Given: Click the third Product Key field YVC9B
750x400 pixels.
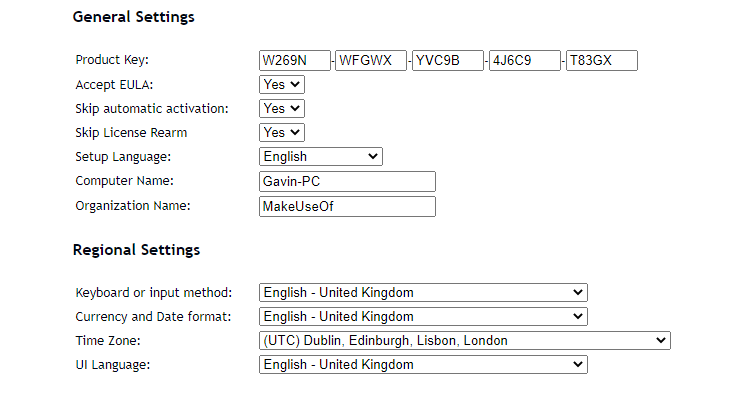Looking at the screenshot, I should [x=448, y=61].
